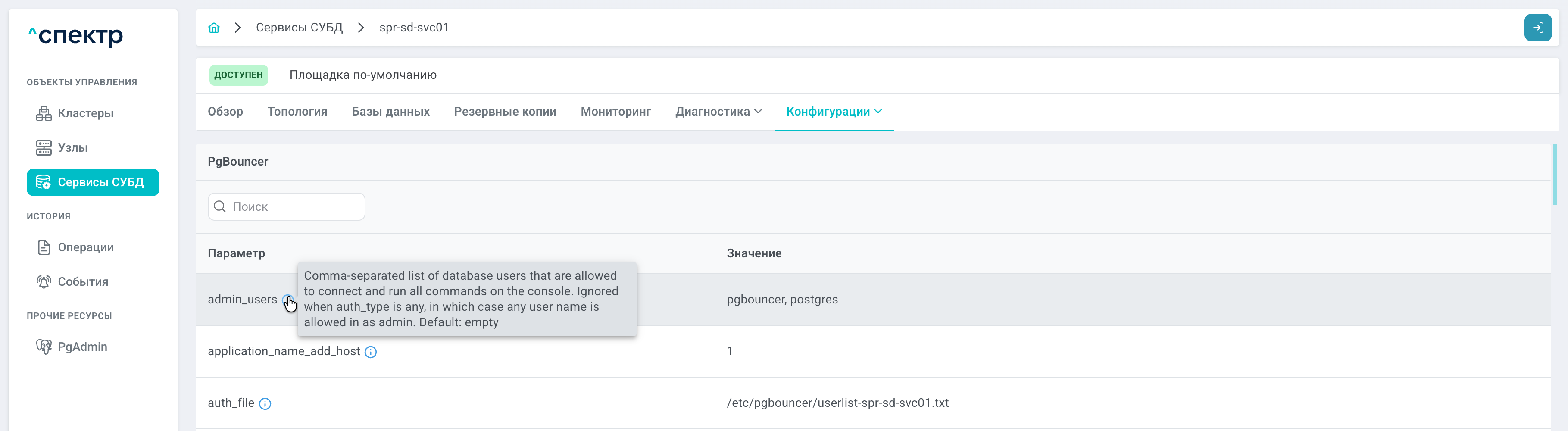Viewport: 1568px width, 431px height.
Task: Switch to the Топология tab
Action: (297, 111)
